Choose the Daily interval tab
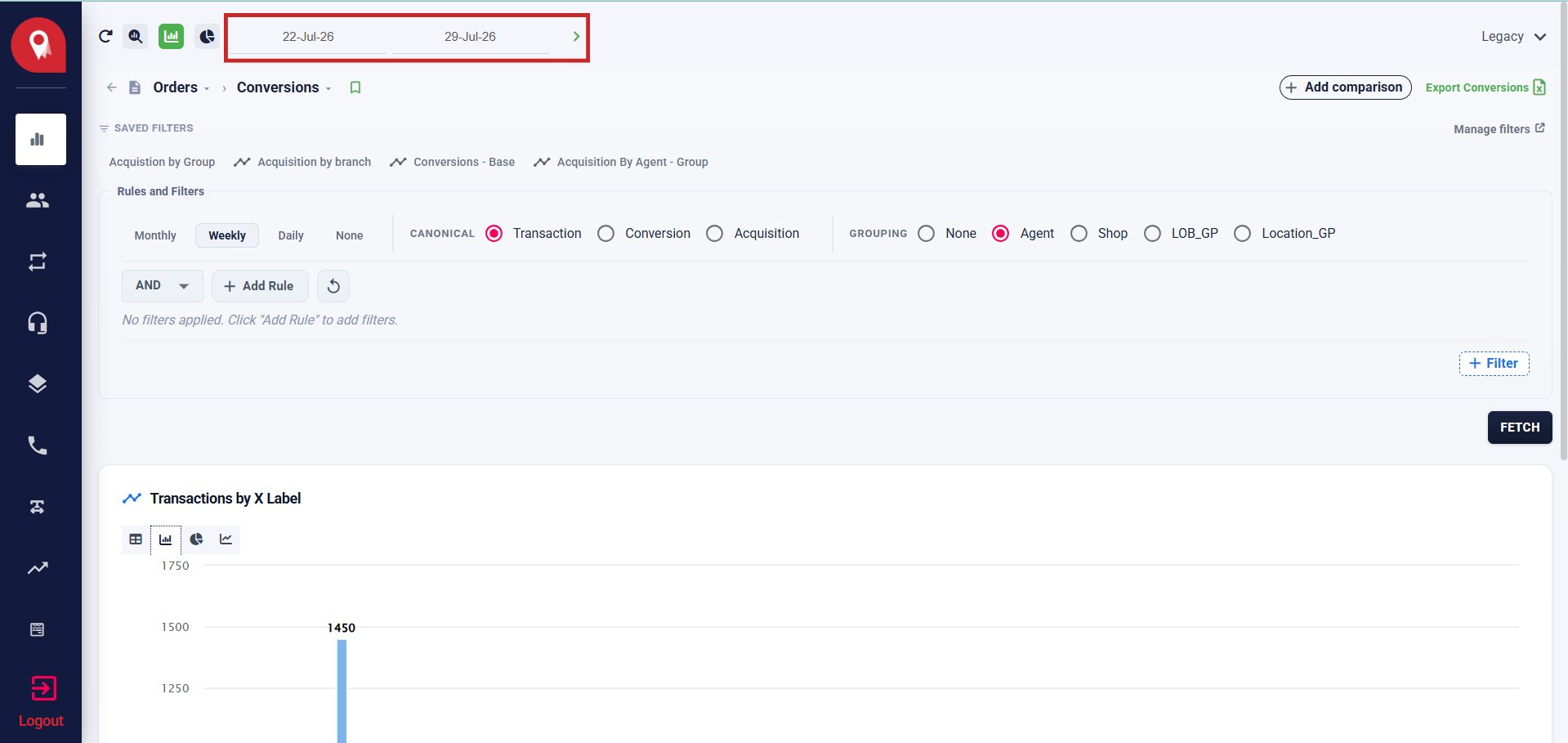The image size is (1568, 743). point(291,235)
